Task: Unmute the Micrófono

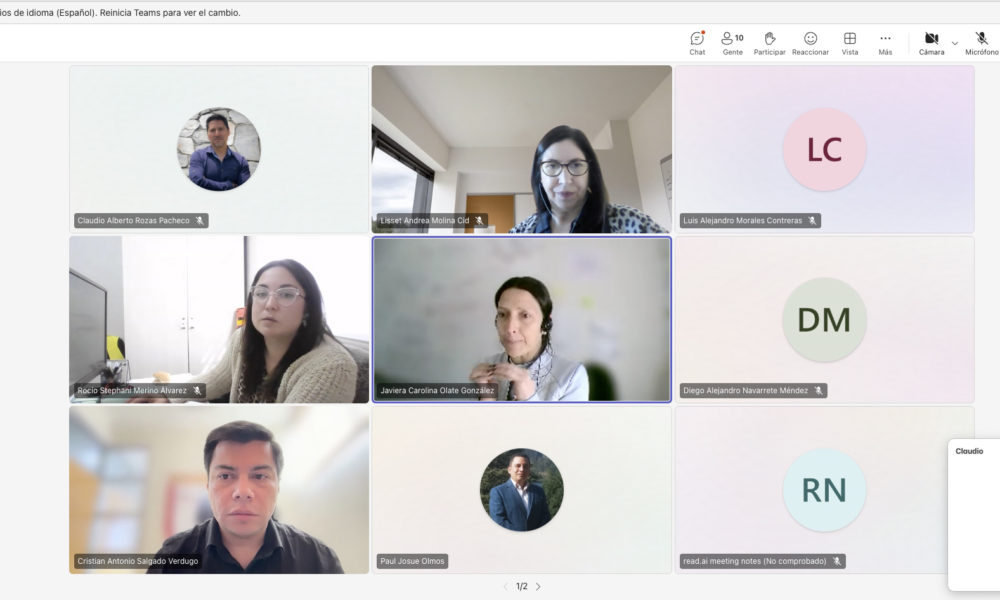Action: click(981, 42)
